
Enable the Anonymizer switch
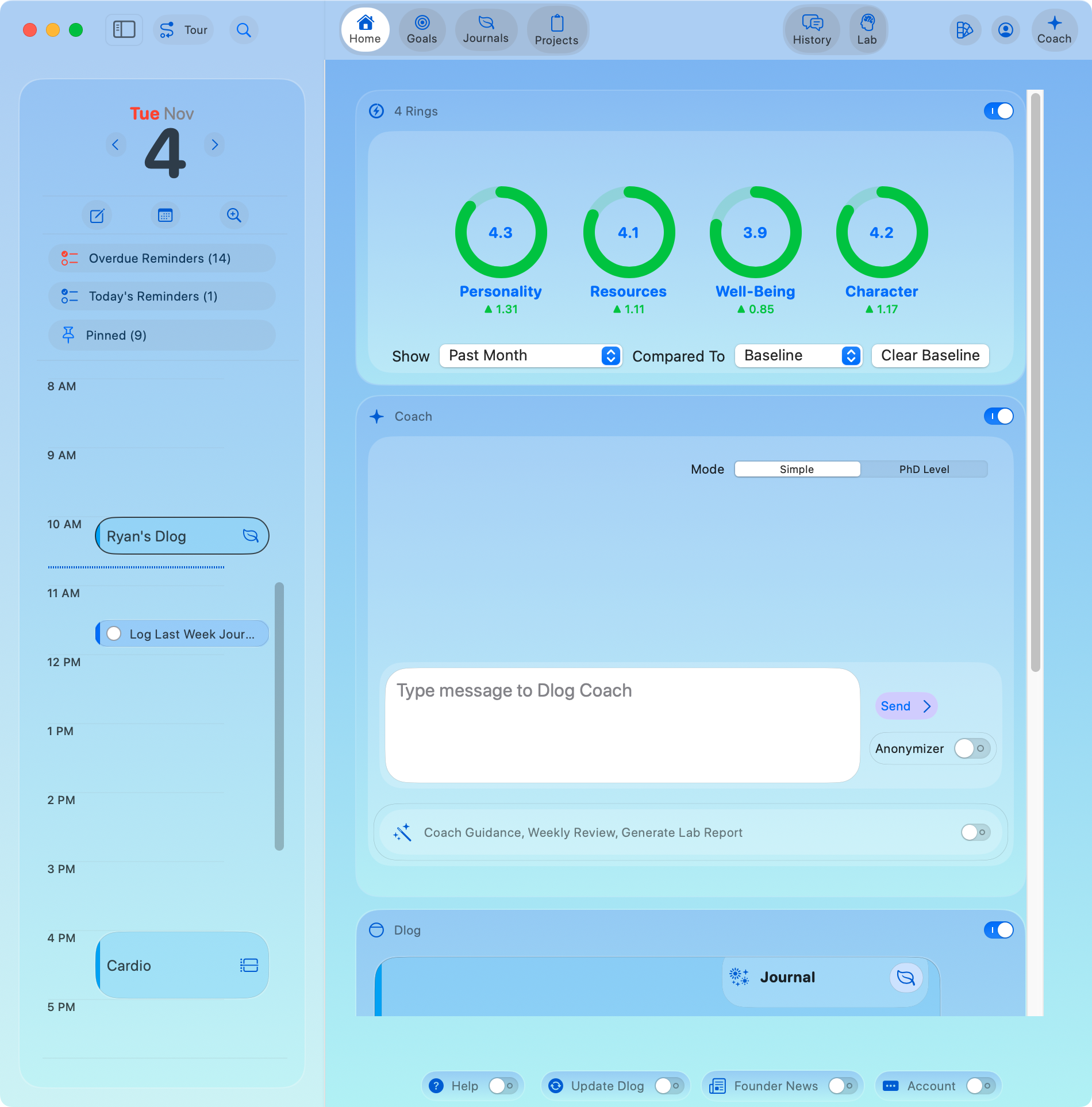coord(972,748)
